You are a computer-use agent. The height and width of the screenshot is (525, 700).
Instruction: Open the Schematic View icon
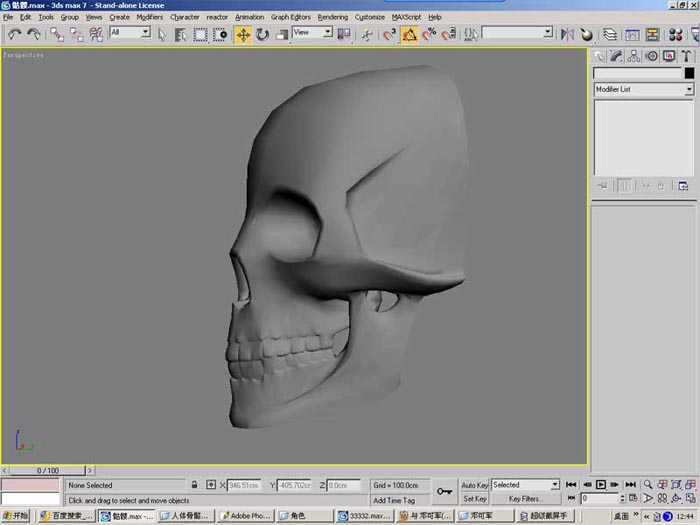(652, 34)
